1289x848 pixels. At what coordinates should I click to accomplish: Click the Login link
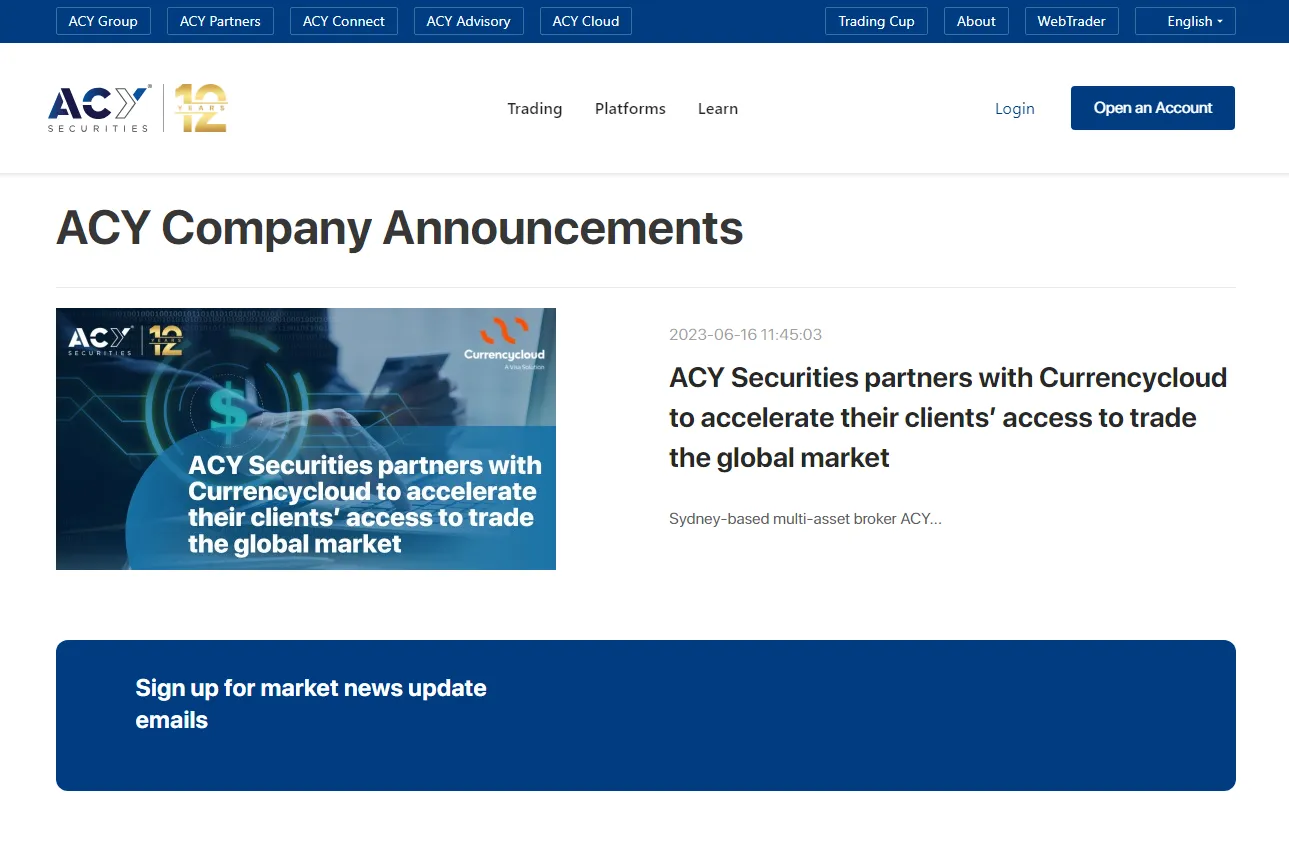pyautogui.click(x=1015, y=109)
